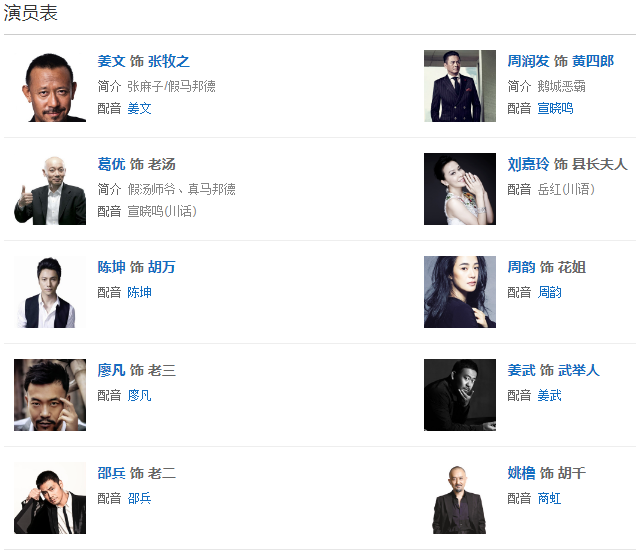Viewport: 636px width, 551px height.
Task: Open the bold 邵兵 actor name link
Action: [x=111, y=473]
